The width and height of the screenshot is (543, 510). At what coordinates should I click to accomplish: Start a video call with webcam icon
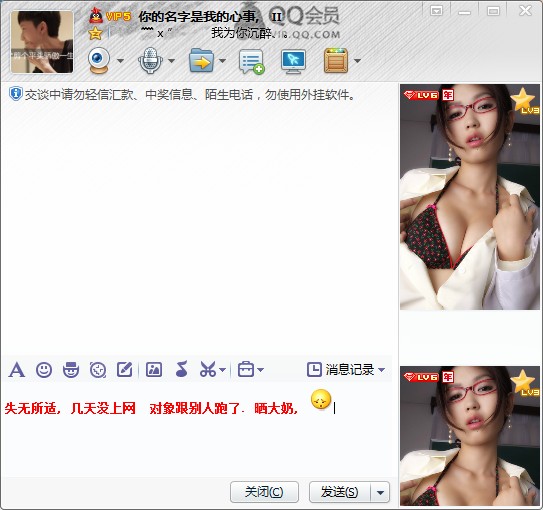pyautogui.click(x=99, y=60)
